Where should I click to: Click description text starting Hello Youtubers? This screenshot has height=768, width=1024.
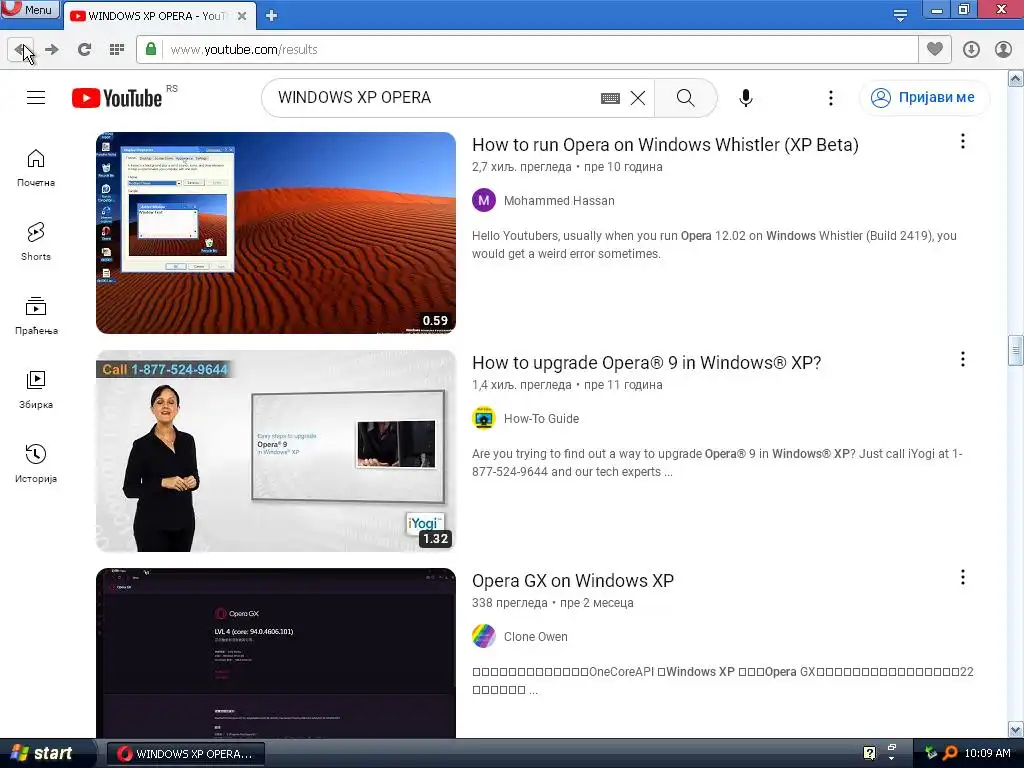click(x=714, y=245)
